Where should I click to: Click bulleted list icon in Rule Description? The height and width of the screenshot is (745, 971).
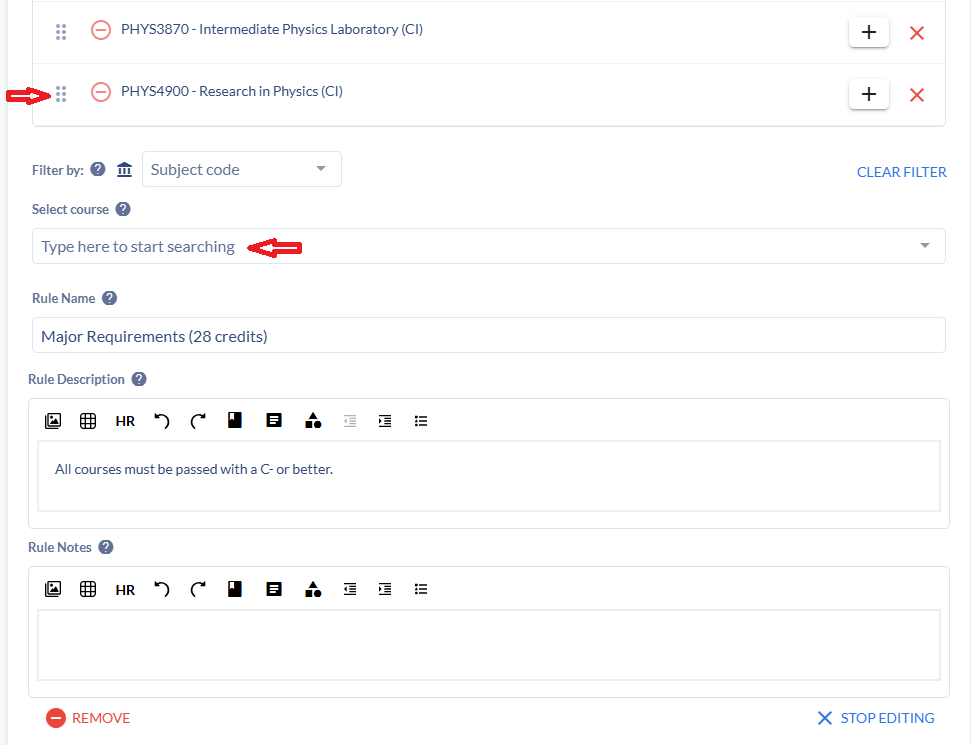click(421, 421)
